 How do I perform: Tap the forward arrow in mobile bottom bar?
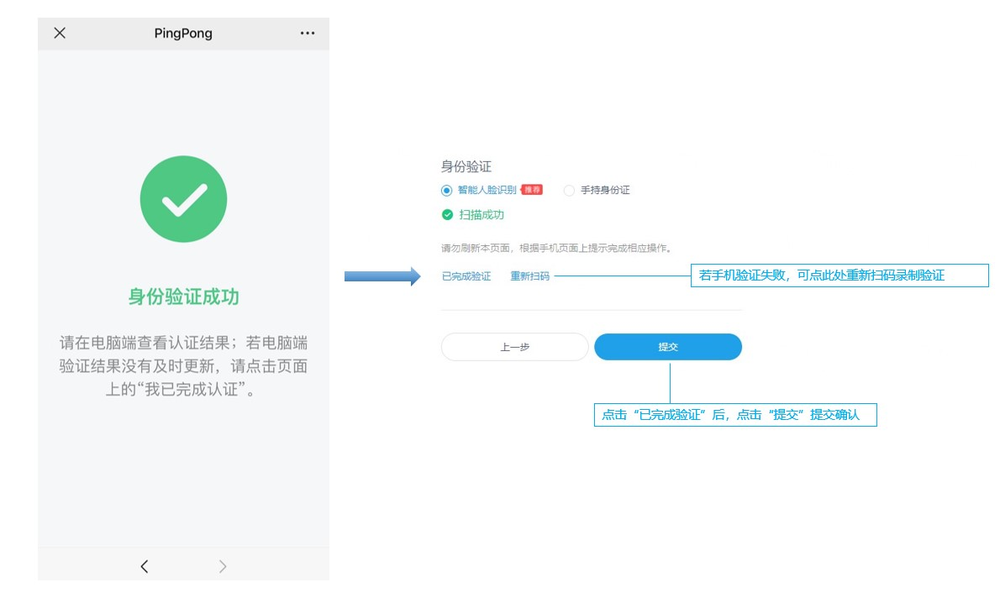tap(222, 566)
